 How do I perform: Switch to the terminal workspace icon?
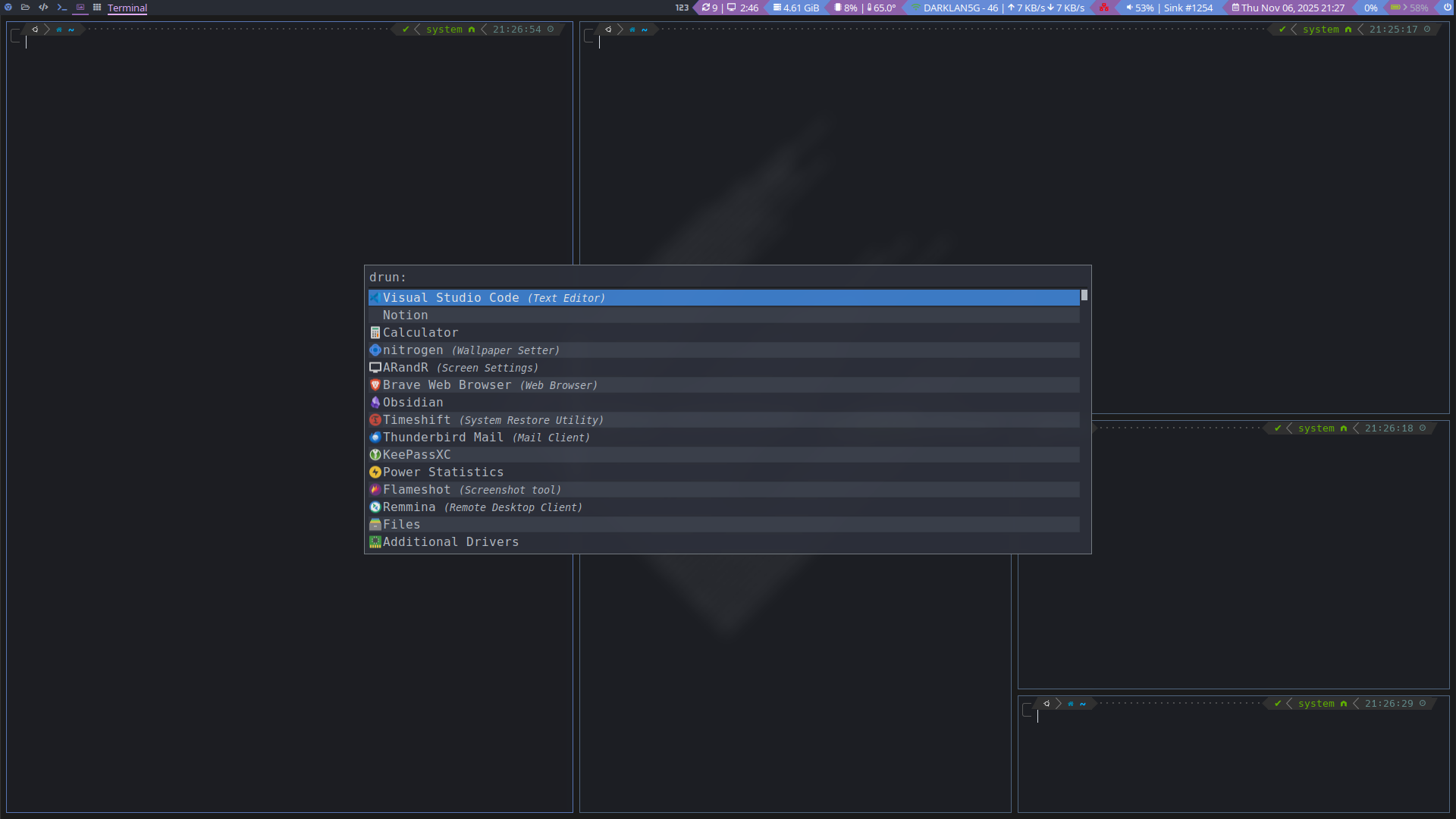point(62,8)
